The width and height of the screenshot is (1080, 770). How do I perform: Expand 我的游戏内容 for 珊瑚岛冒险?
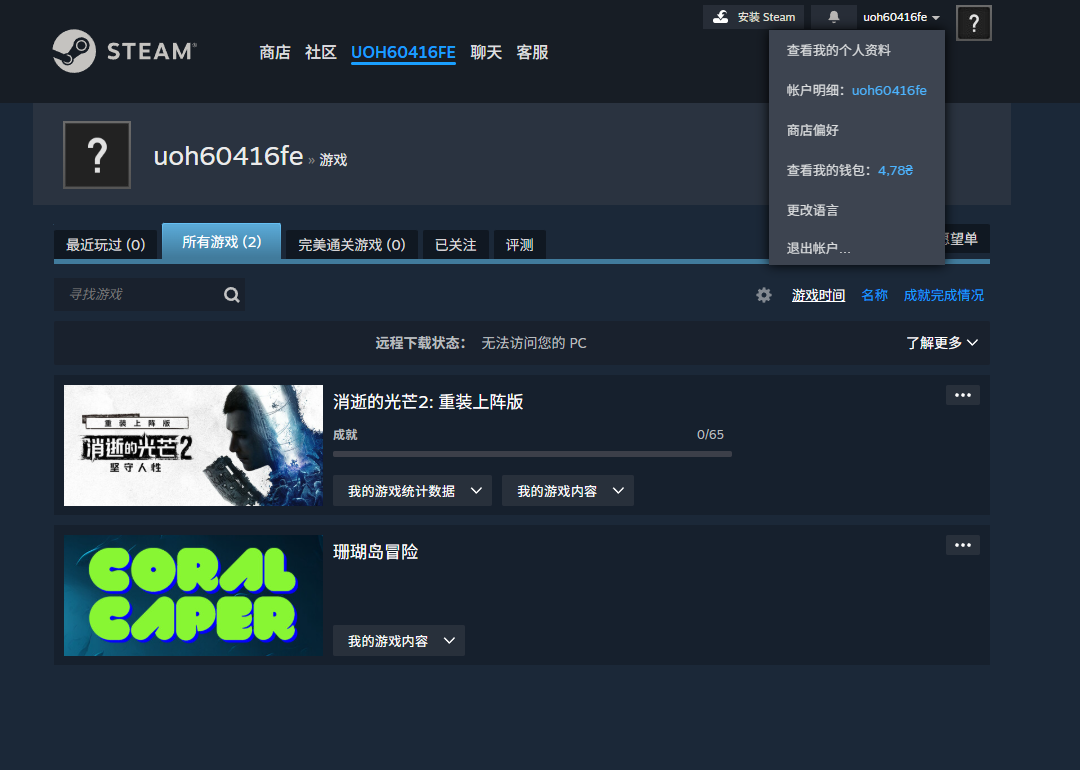pos(398,641)
